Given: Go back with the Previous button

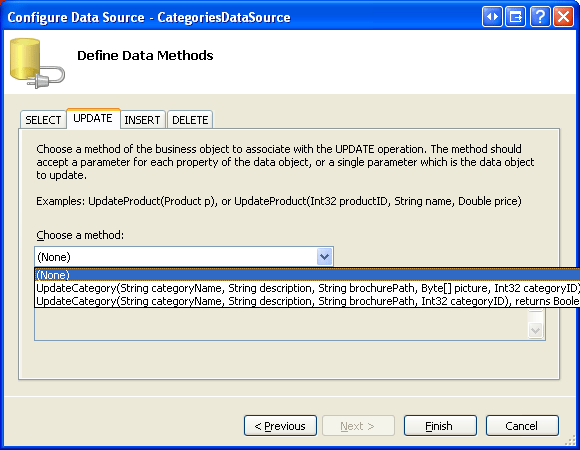Looking at the screenshot, I should tap(280, 426).
